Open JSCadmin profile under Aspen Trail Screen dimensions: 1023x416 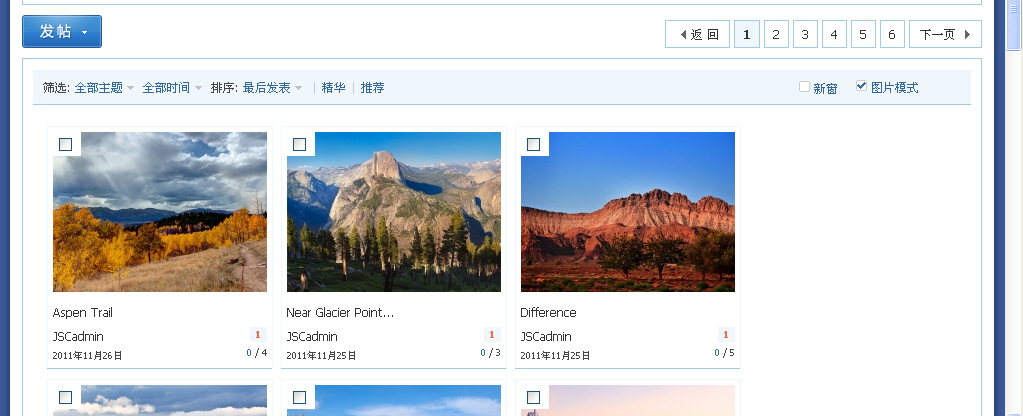(x=78, y=336)
